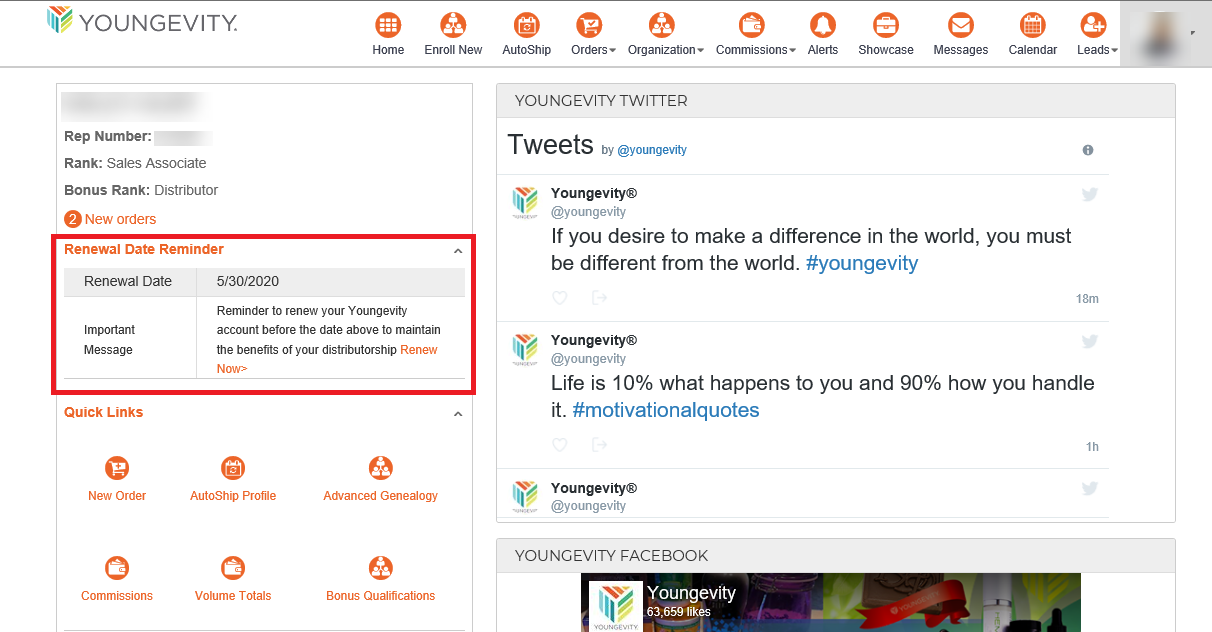This screenshot has height=632, width=1212.
Task: Like the motivational quotes tweet
Action: point(560,445)
